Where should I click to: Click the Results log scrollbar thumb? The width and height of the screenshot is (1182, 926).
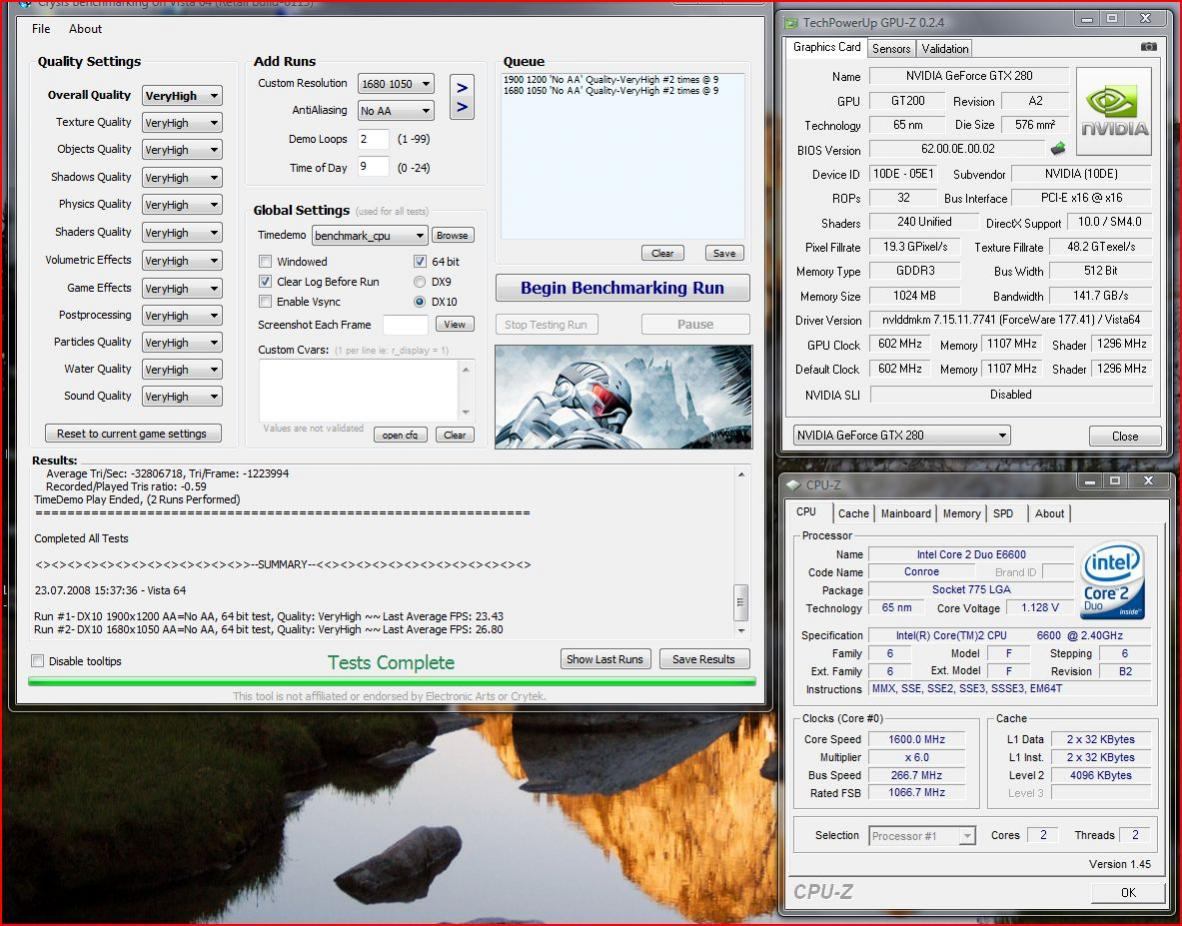tap(740, 602)
